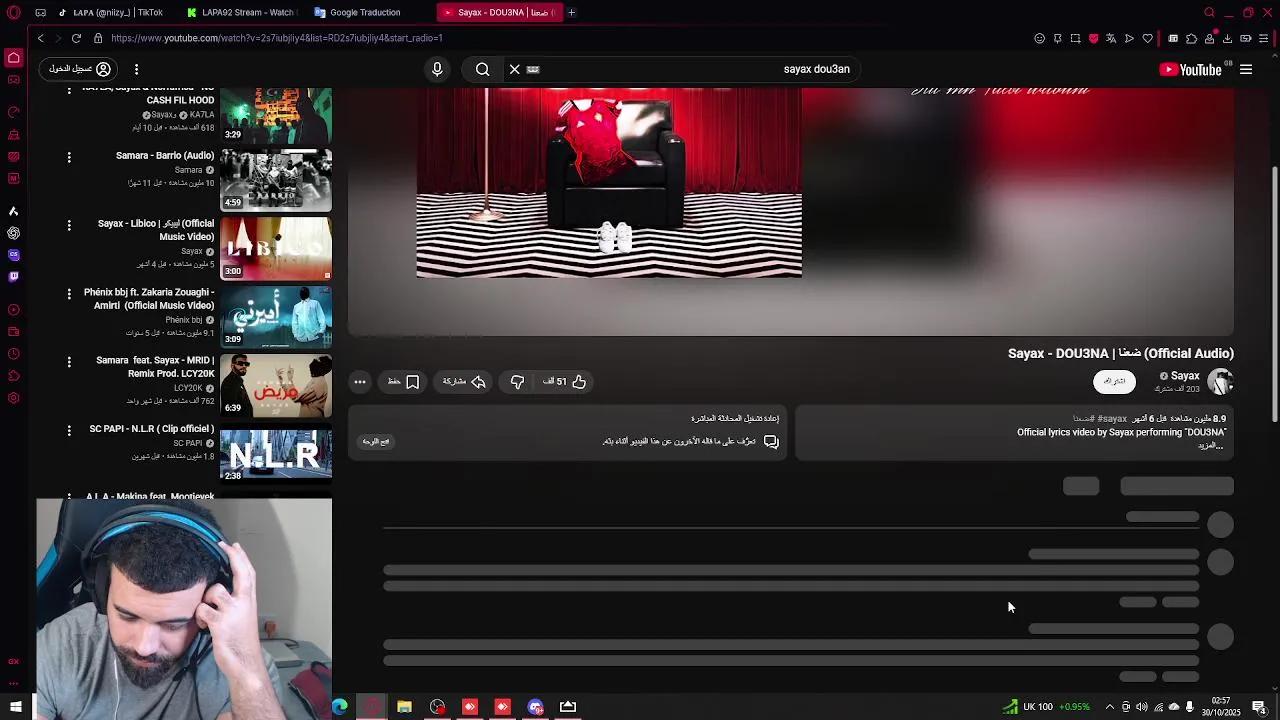Open the Sayax channel name link
Viewport: 1280px width, 720px height.
click(x=1185, y=376)
